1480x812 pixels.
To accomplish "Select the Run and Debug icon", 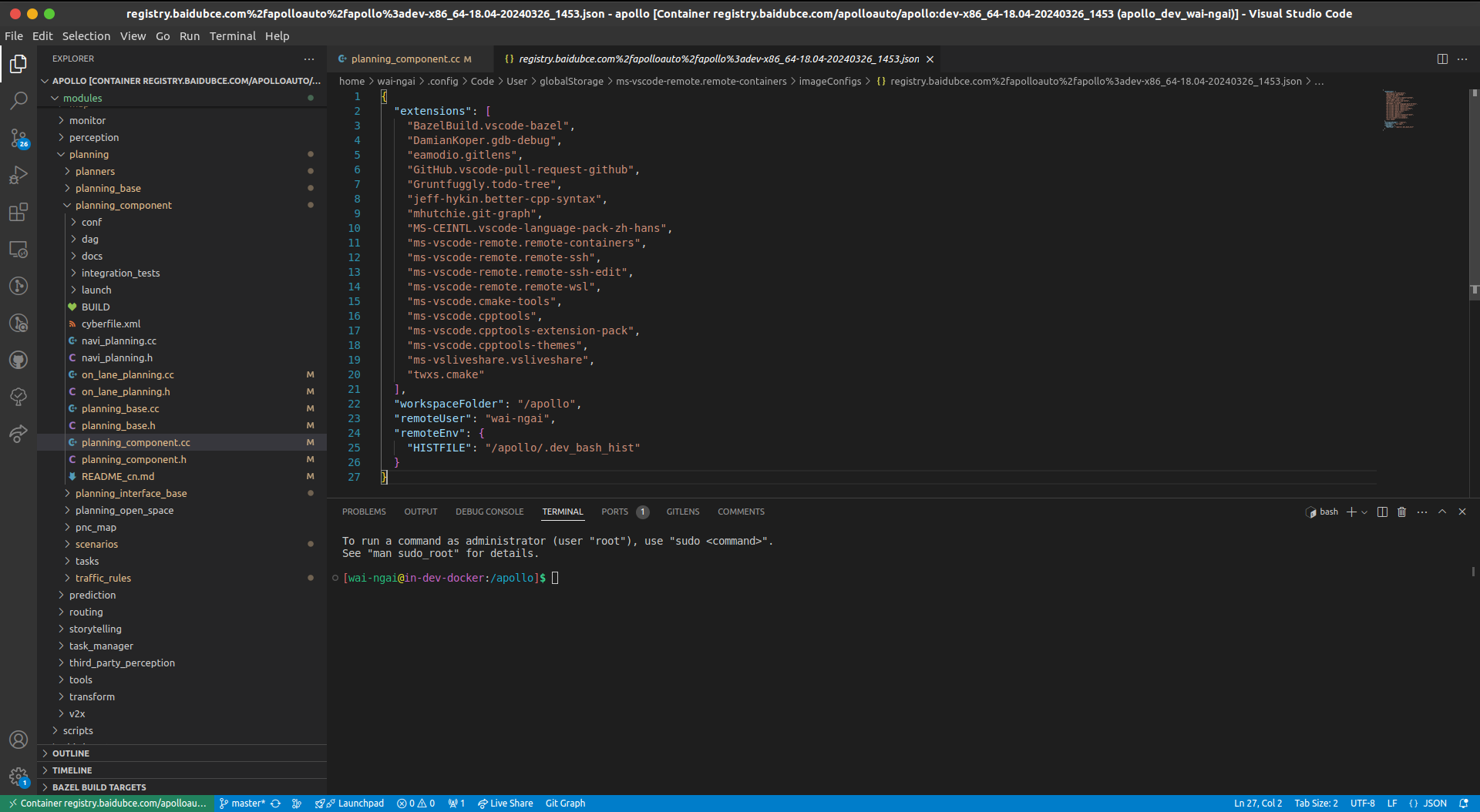I will pyautogui.click(x=18, y=175).
